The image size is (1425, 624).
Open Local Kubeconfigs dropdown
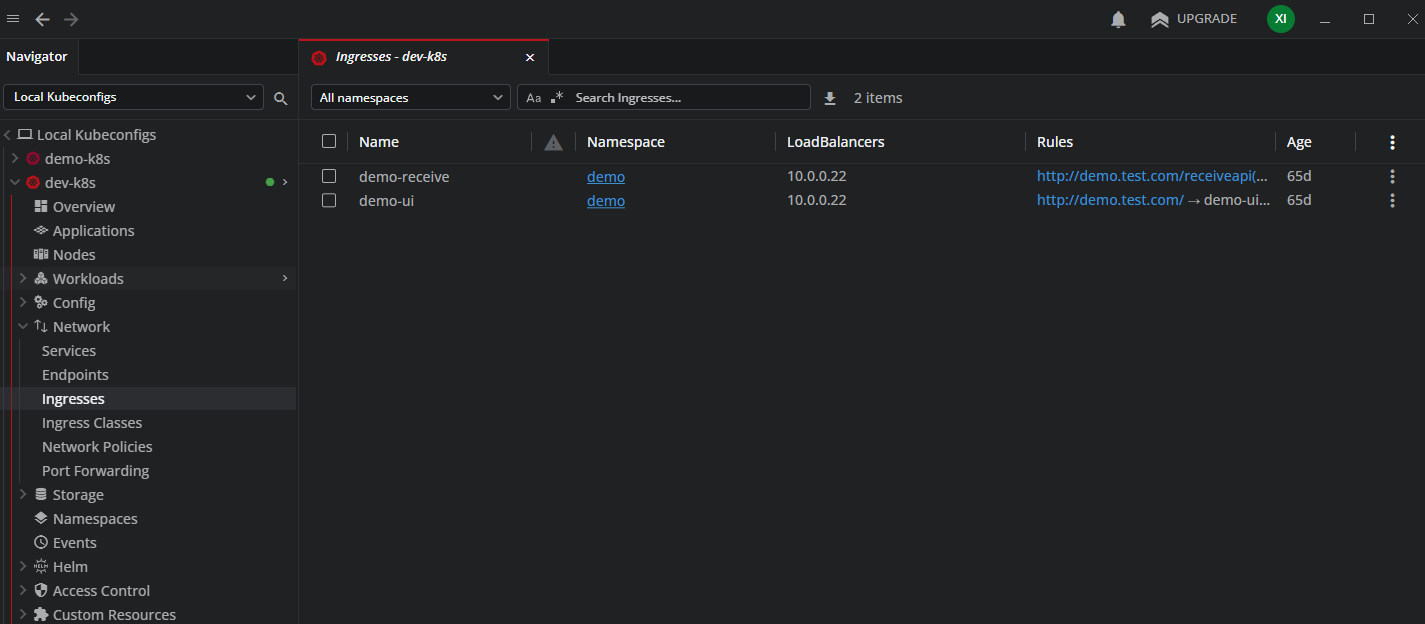tap(135, 97)
